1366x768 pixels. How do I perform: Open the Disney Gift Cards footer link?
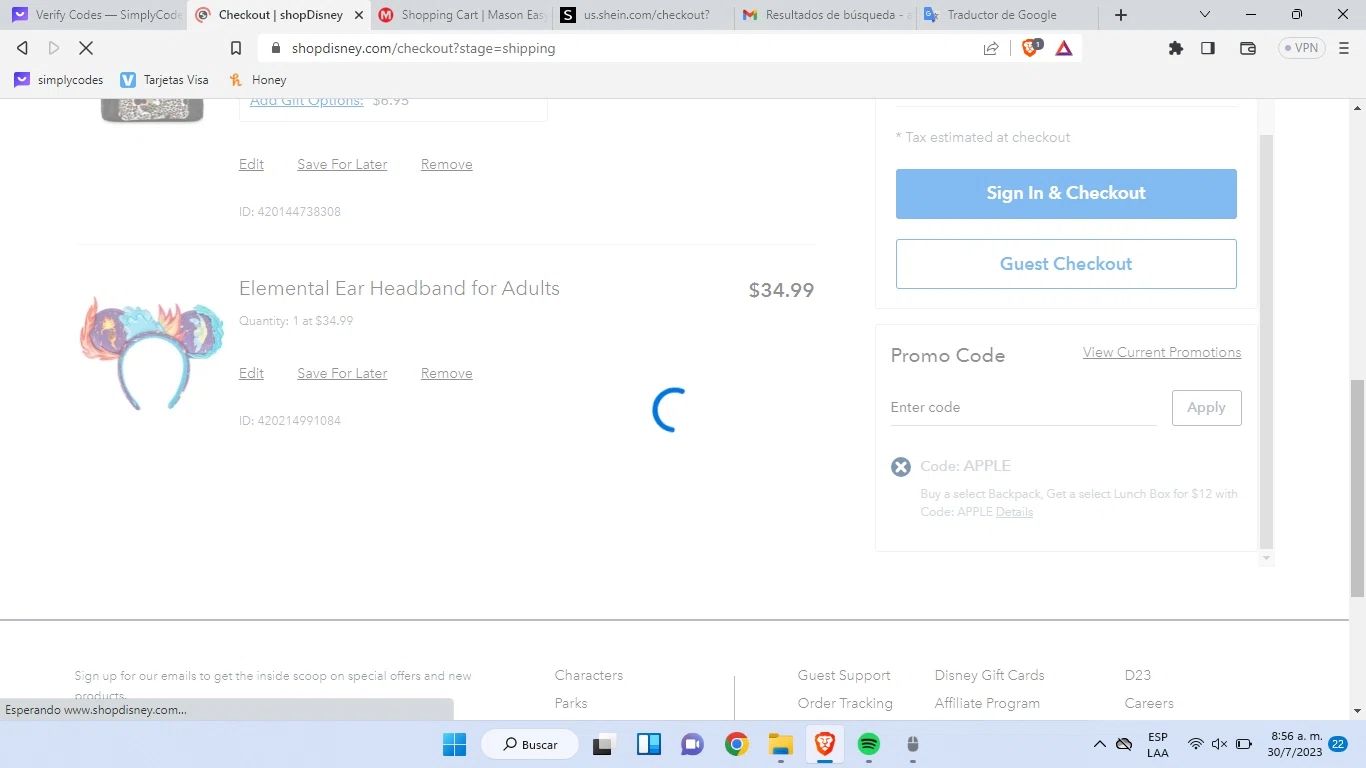coord(989,675)
